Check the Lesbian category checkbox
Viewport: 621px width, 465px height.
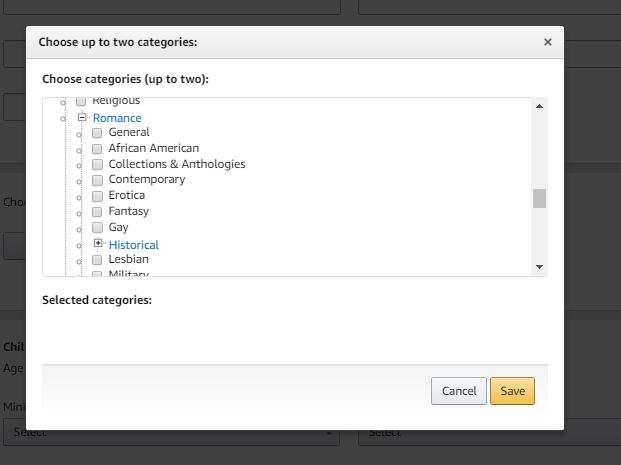[x=98, y=260]
